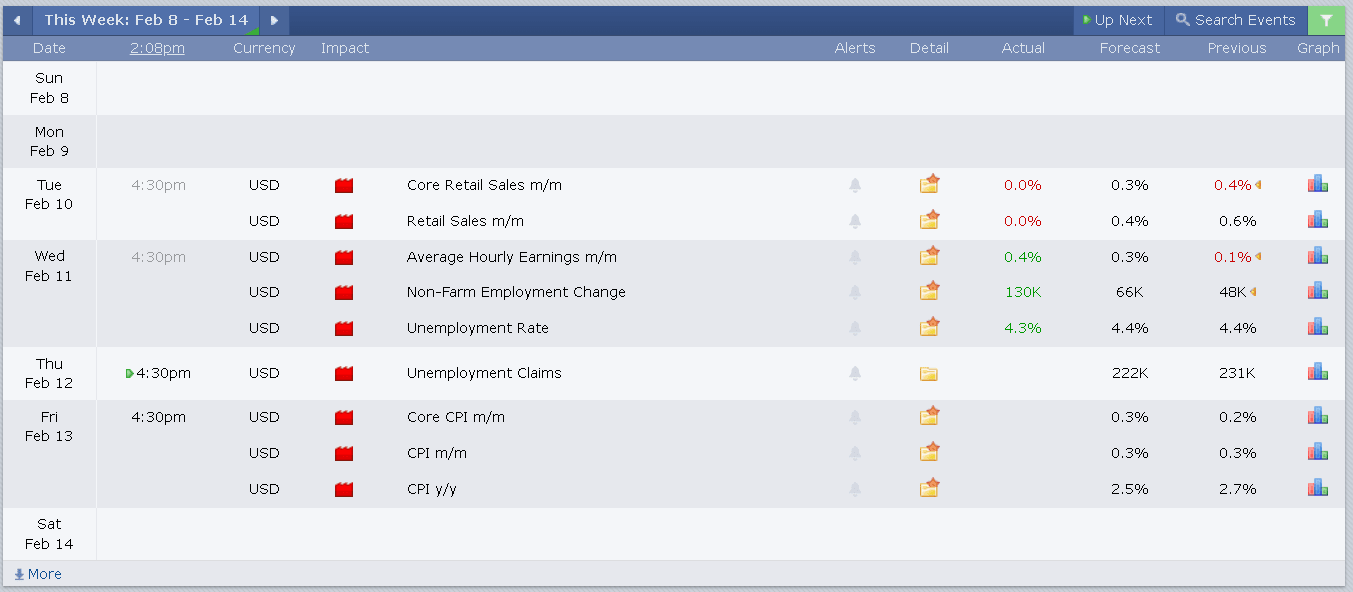Open graph for Core Retail Sales m/m
The image size is (1353, 592).
tap(1317, 184)
